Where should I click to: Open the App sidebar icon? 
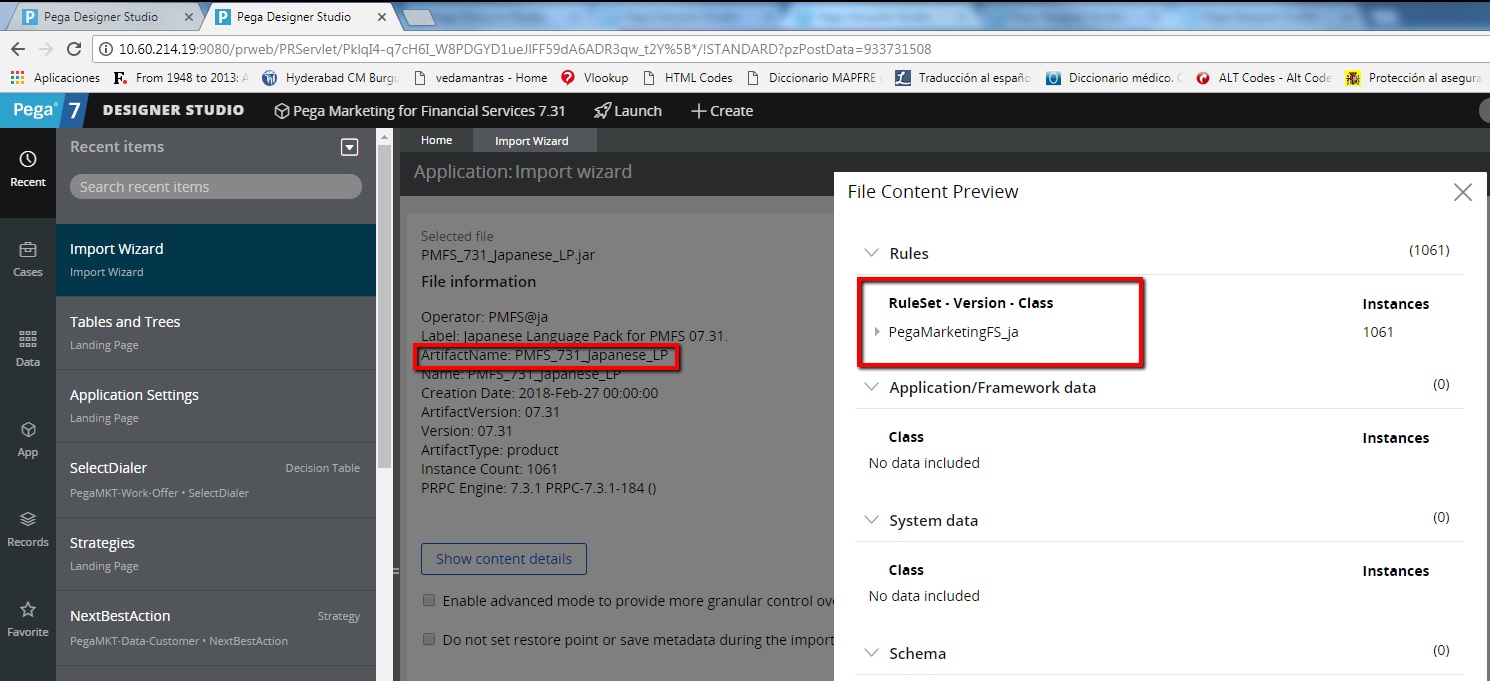(x=28, y=439)
